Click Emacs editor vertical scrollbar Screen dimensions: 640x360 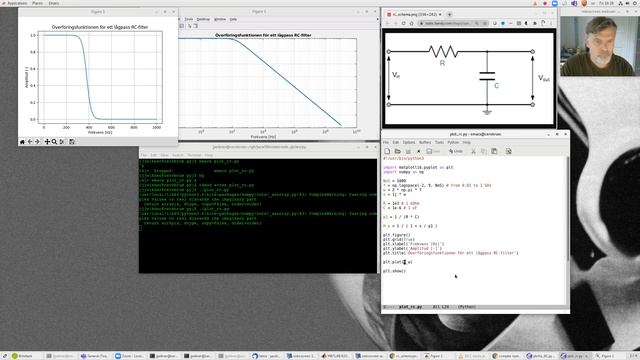568,230
